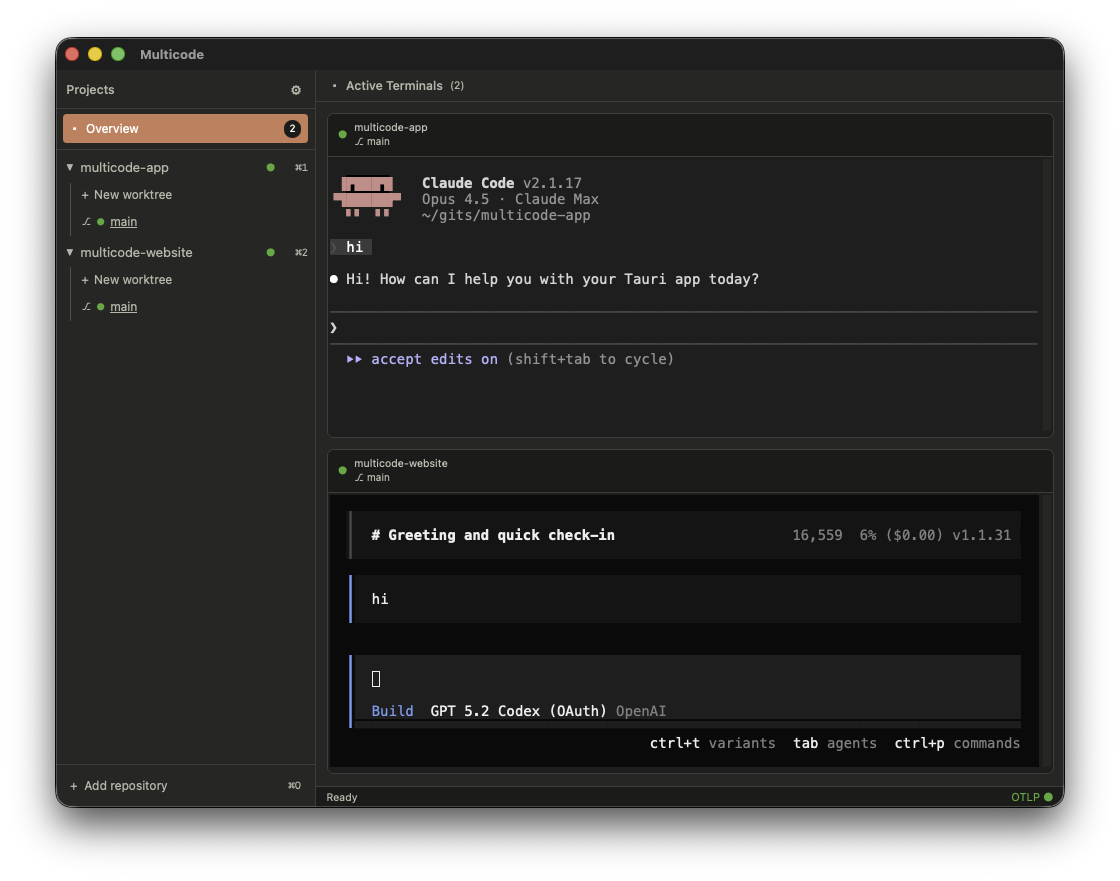Screen dimensions: 1120x881
Task: Click the Claude Code pixel mascot logo
Action: (x=367, y=196)
